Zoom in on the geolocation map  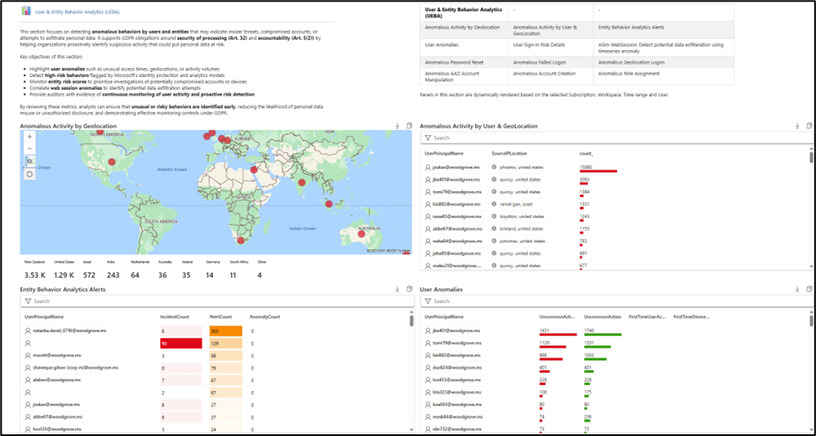30,137
